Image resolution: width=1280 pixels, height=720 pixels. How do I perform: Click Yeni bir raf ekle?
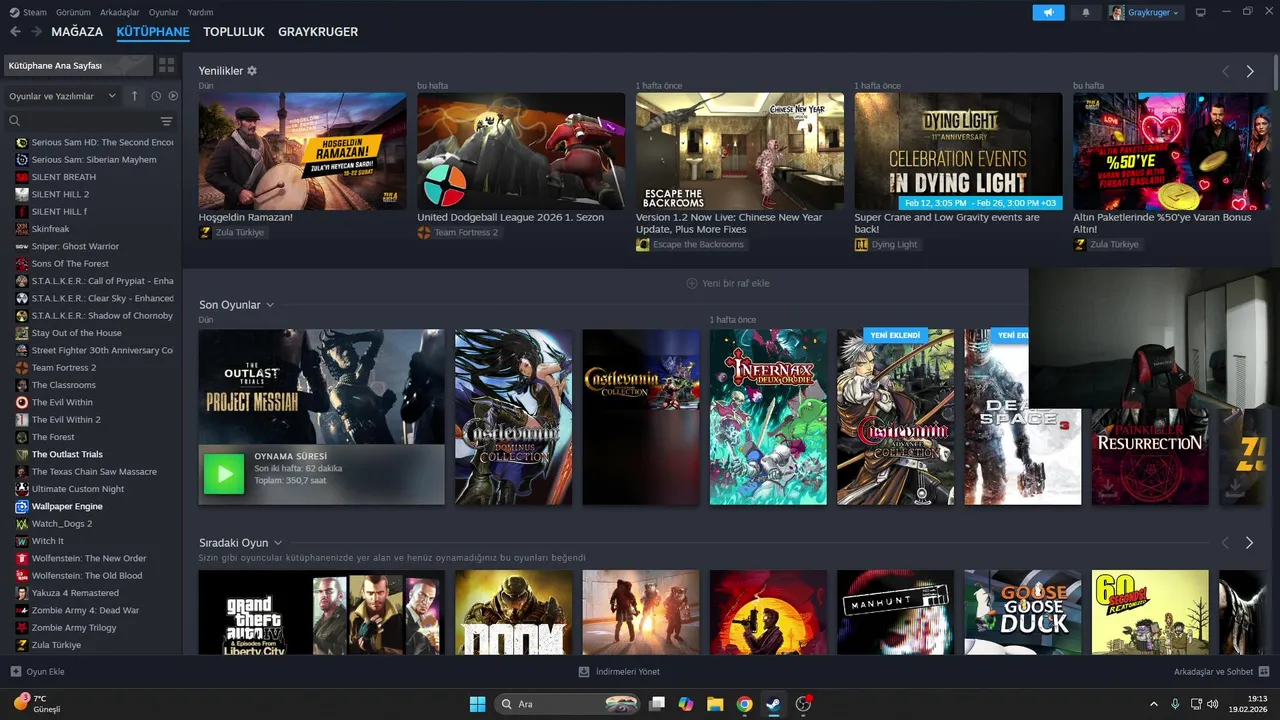click(728, 283)
